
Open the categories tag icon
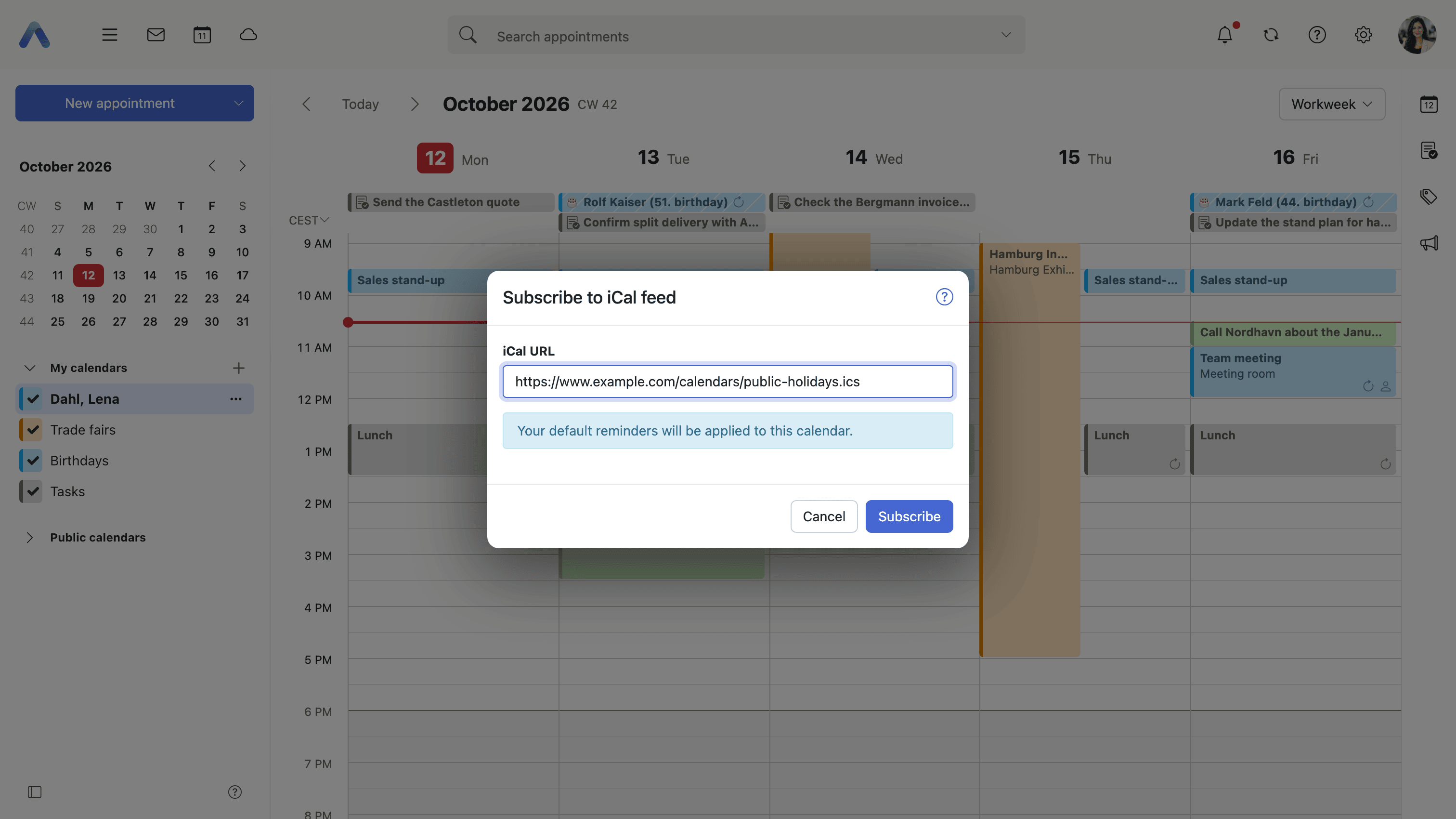click(1429, 197)
